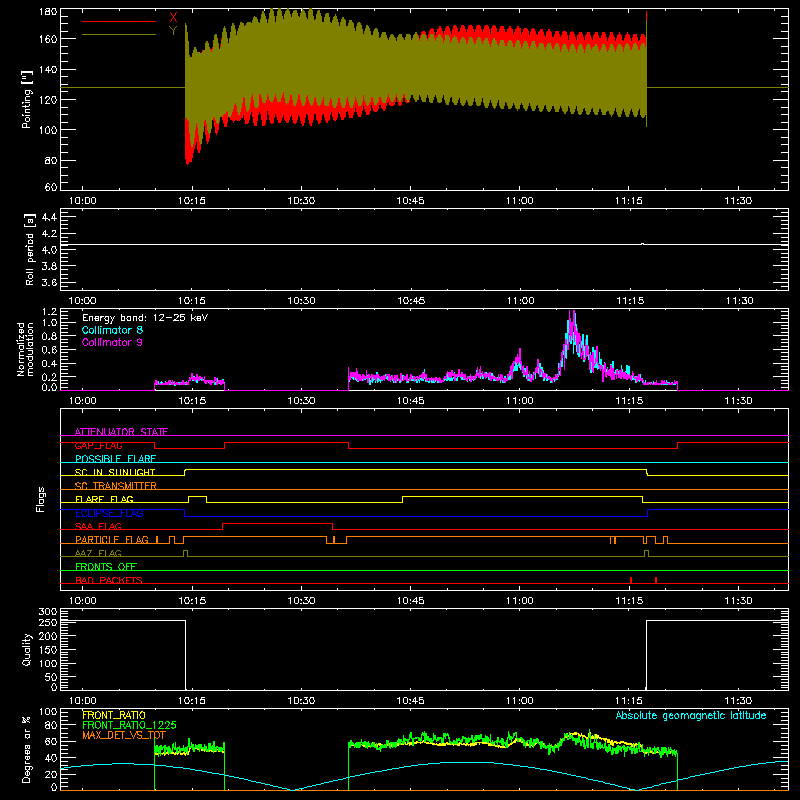Click the 60 tick on the Pointing axis

(51, 187)
